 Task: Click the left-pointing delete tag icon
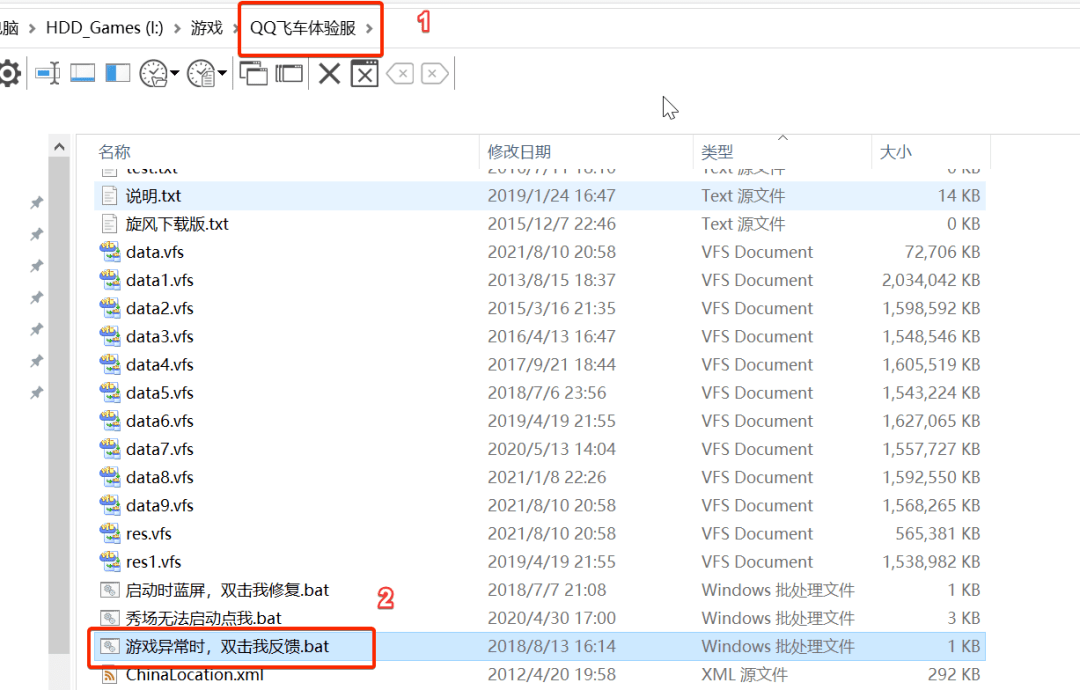coord(400,73)
